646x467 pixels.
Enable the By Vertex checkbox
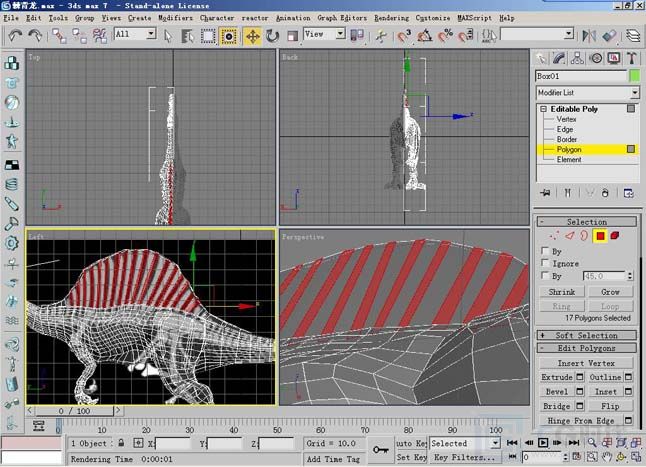click(544, 251)
